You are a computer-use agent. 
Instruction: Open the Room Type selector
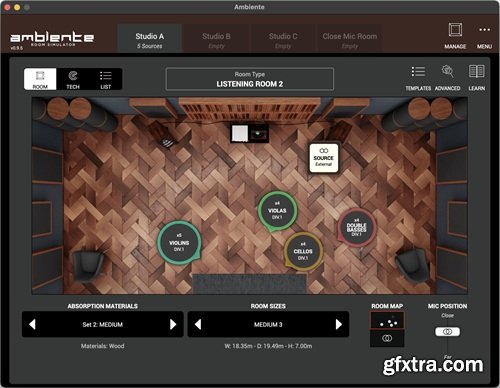click(x=250, y=79)
